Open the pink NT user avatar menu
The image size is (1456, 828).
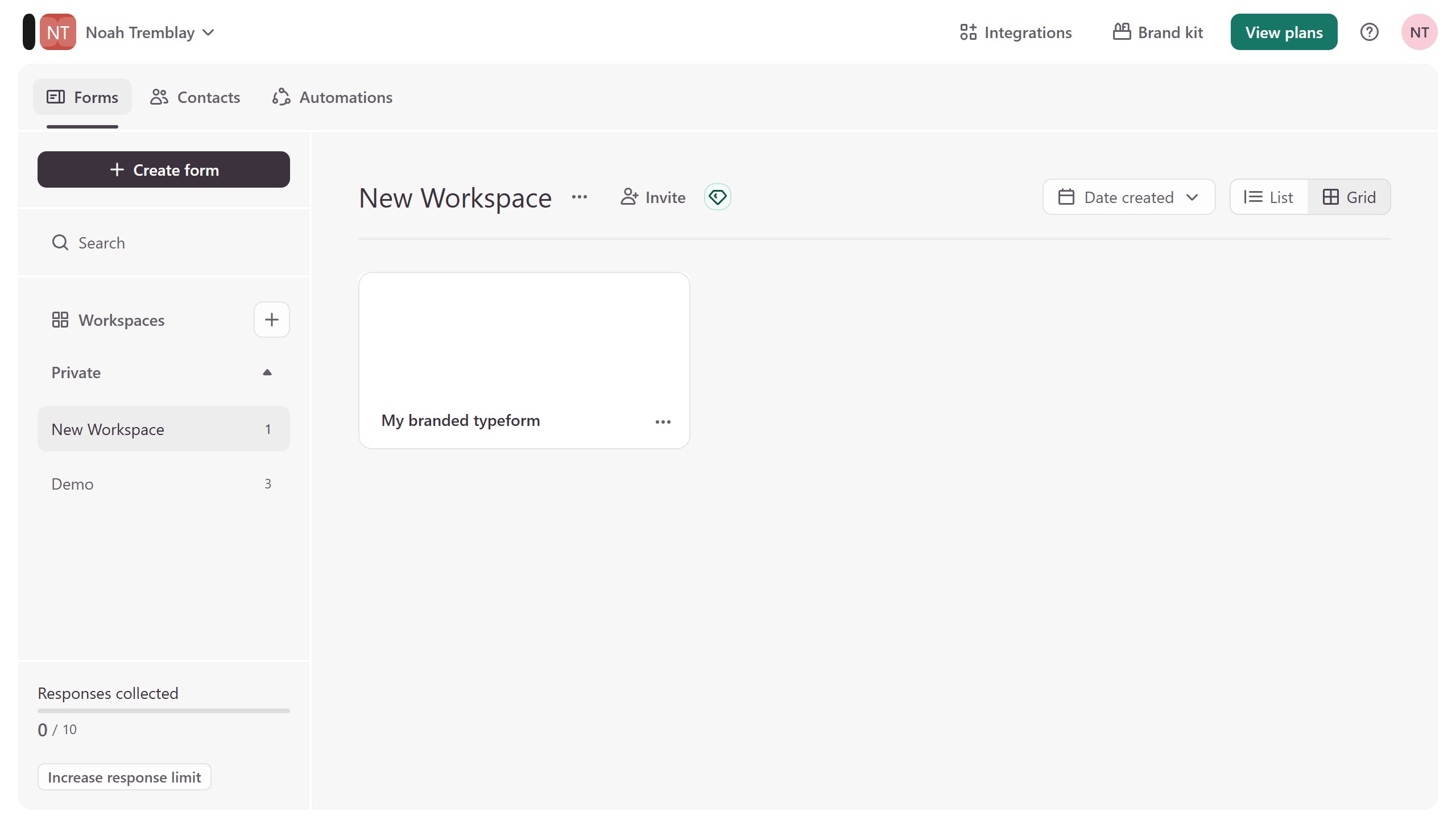tap(1419, 32)
